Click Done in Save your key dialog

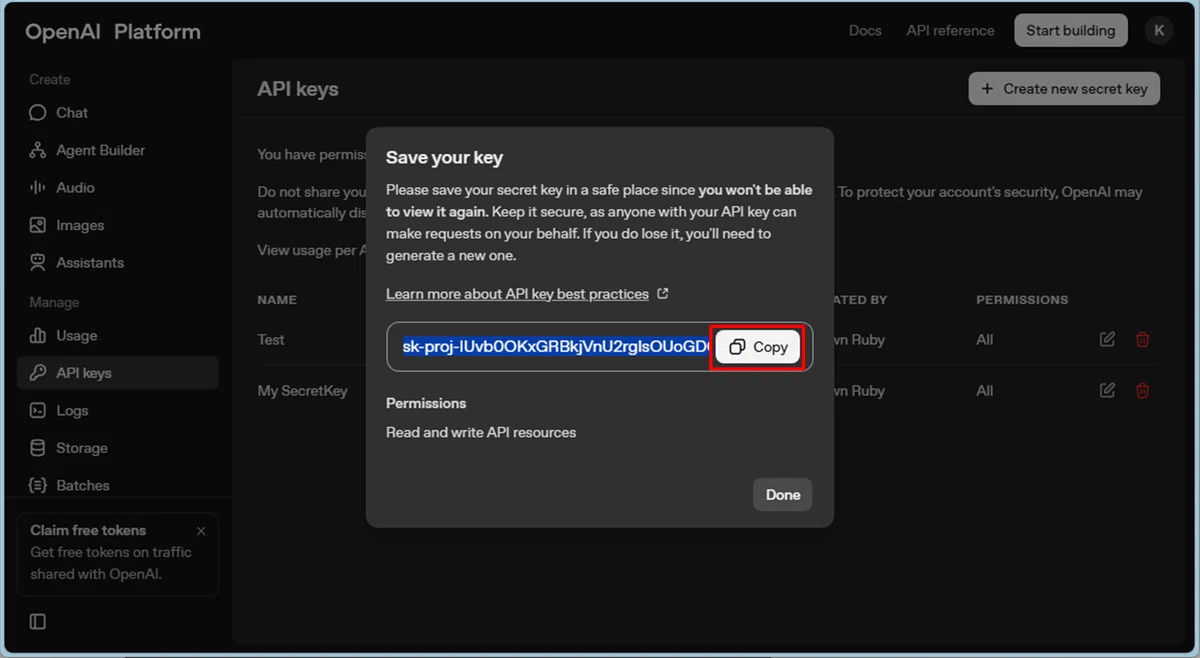[x=783, y=495]
